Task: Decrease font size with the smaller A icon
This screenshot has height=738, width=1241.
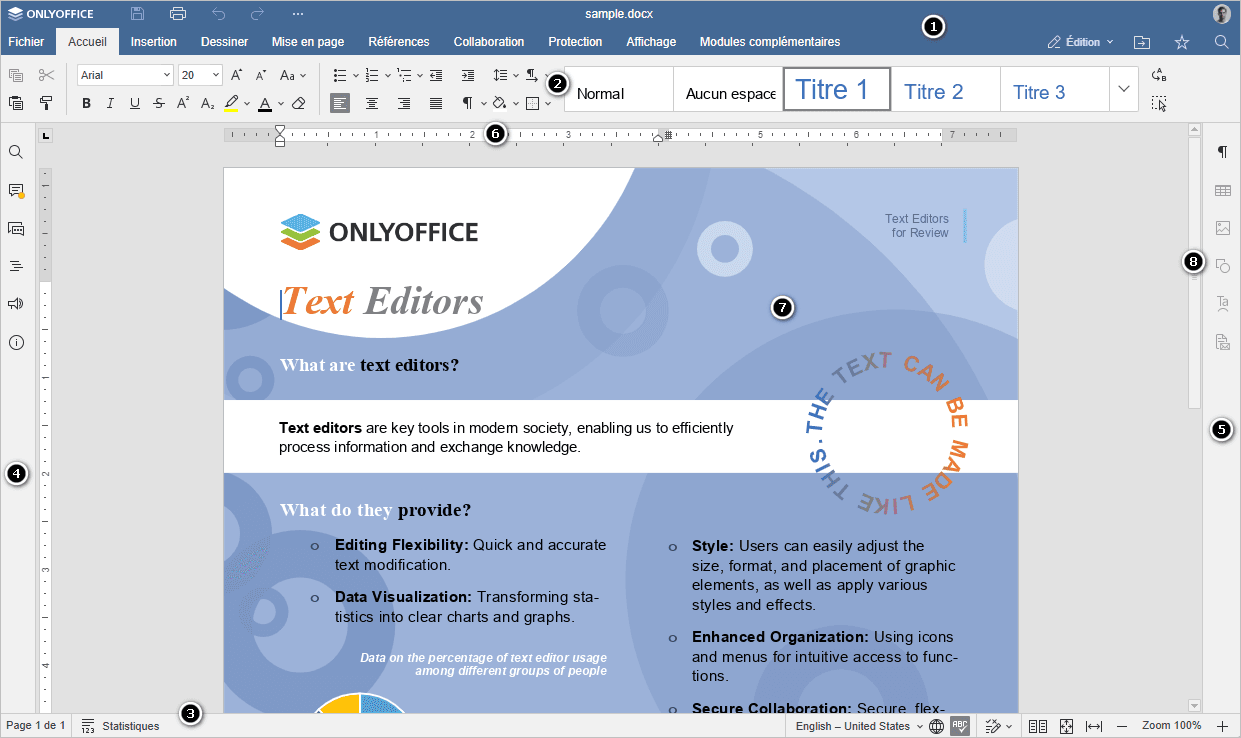Action: (x=261, y=75)
